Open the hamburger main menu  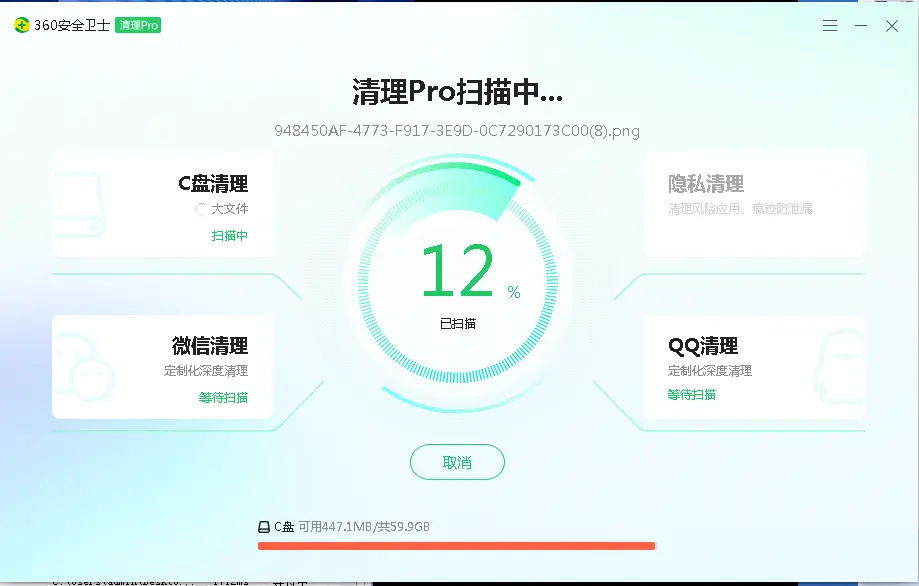coord(829,26)
